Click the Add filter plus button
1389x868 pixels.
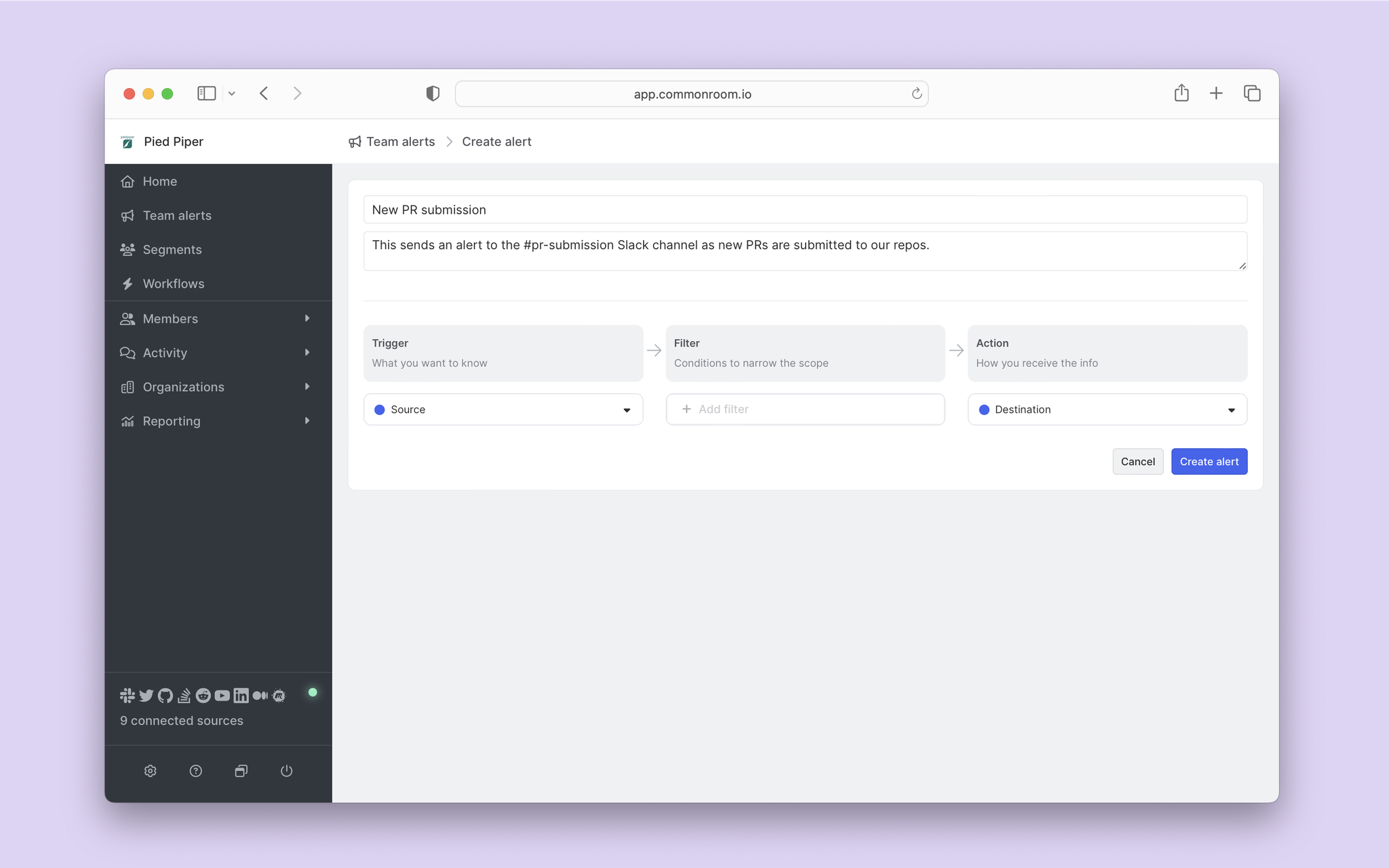pyautogui.click(x=686, y=408)
